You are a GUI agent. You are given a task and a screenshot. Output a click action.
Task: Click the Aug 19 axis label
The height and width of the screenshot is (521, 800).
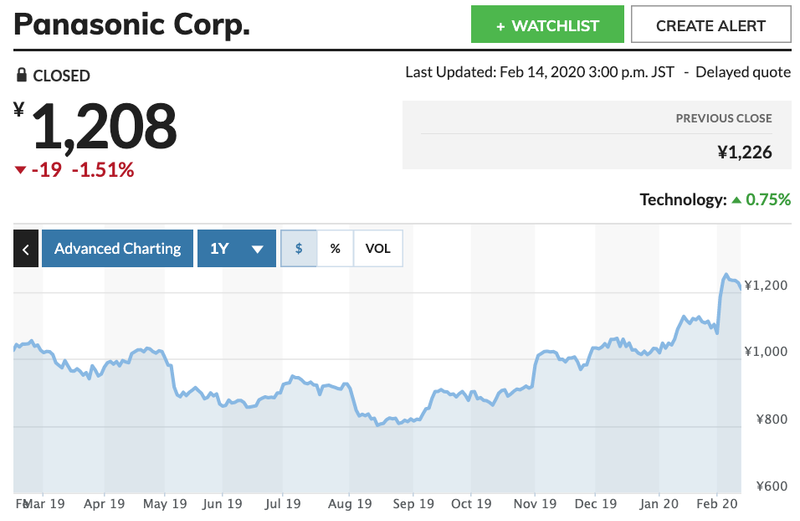tap(349, 504)
